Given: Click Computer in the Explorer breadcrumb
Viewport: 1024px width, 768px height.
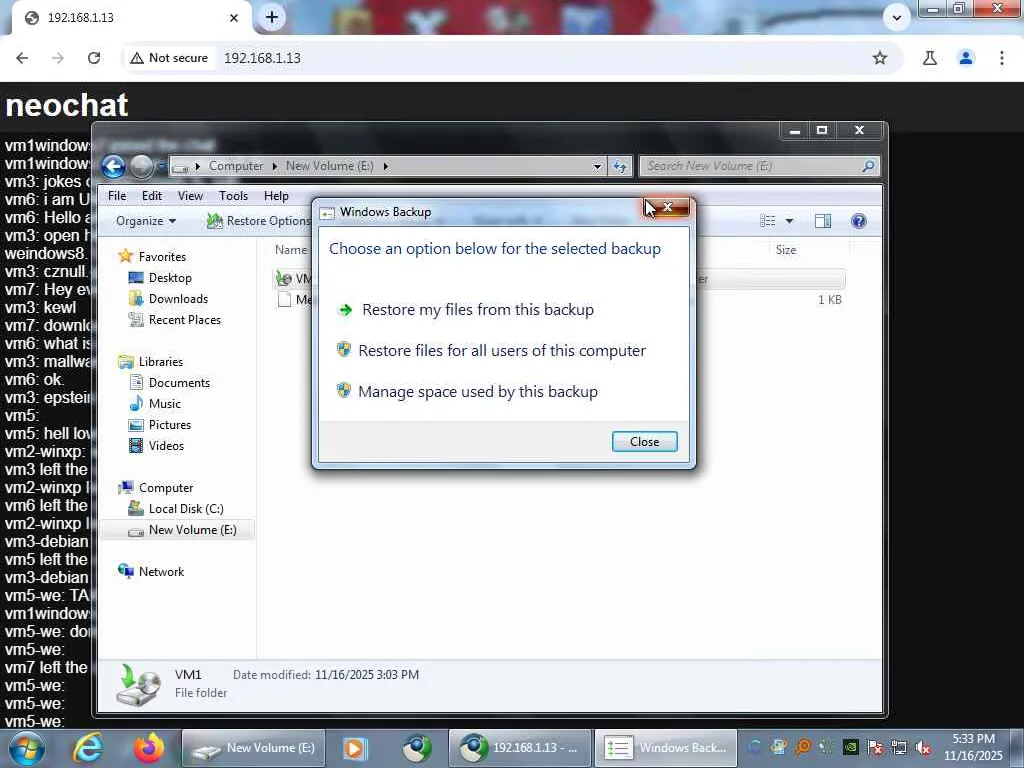Looking at the screenshot, I should 236,166.
